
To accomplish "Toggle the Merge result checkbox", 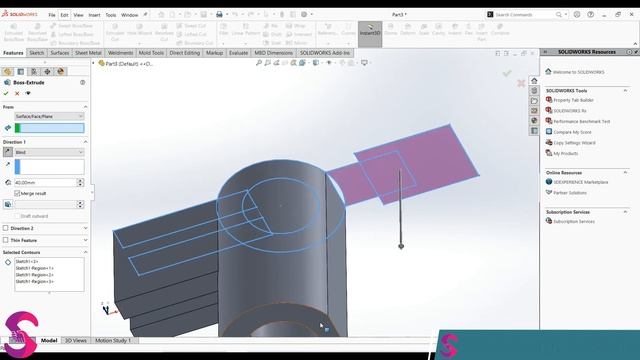I will click(17, 193).
